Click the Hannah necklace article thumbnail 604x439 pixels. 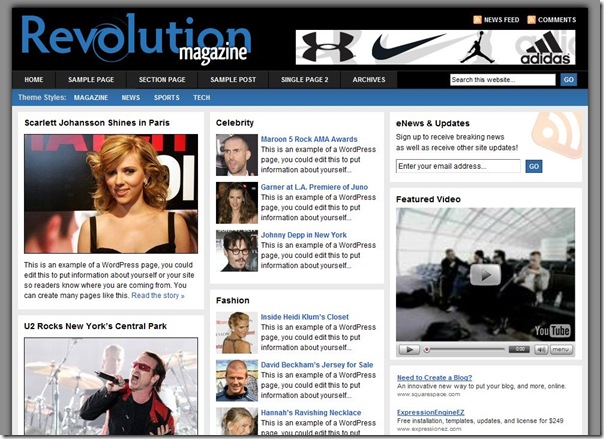point(237,421)
